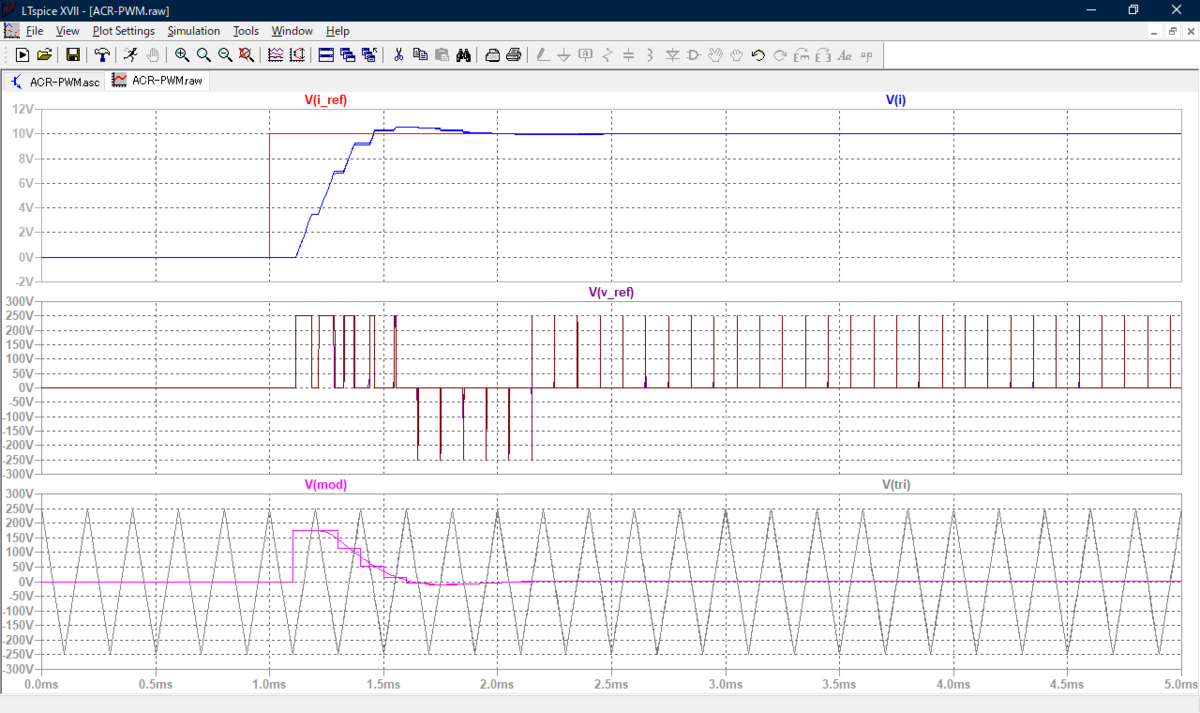Open the Tools menu
The width and height of the screenshot is (1200, 713).
246,31
